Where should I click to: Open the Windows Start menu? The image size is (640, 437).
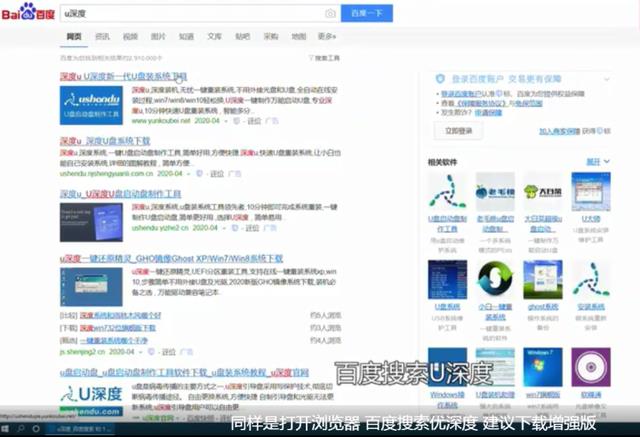pos(5,429)
